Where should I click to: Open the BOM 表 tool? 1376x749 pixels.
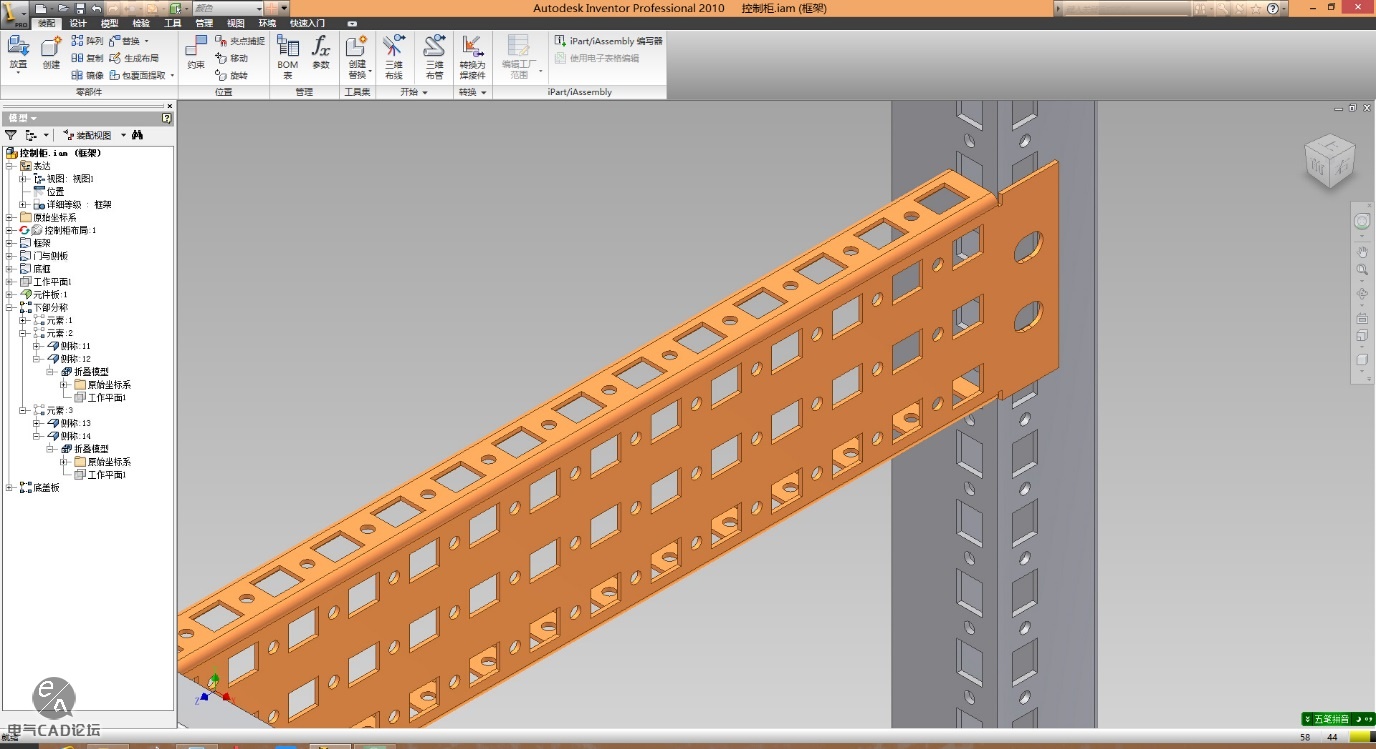288,57
